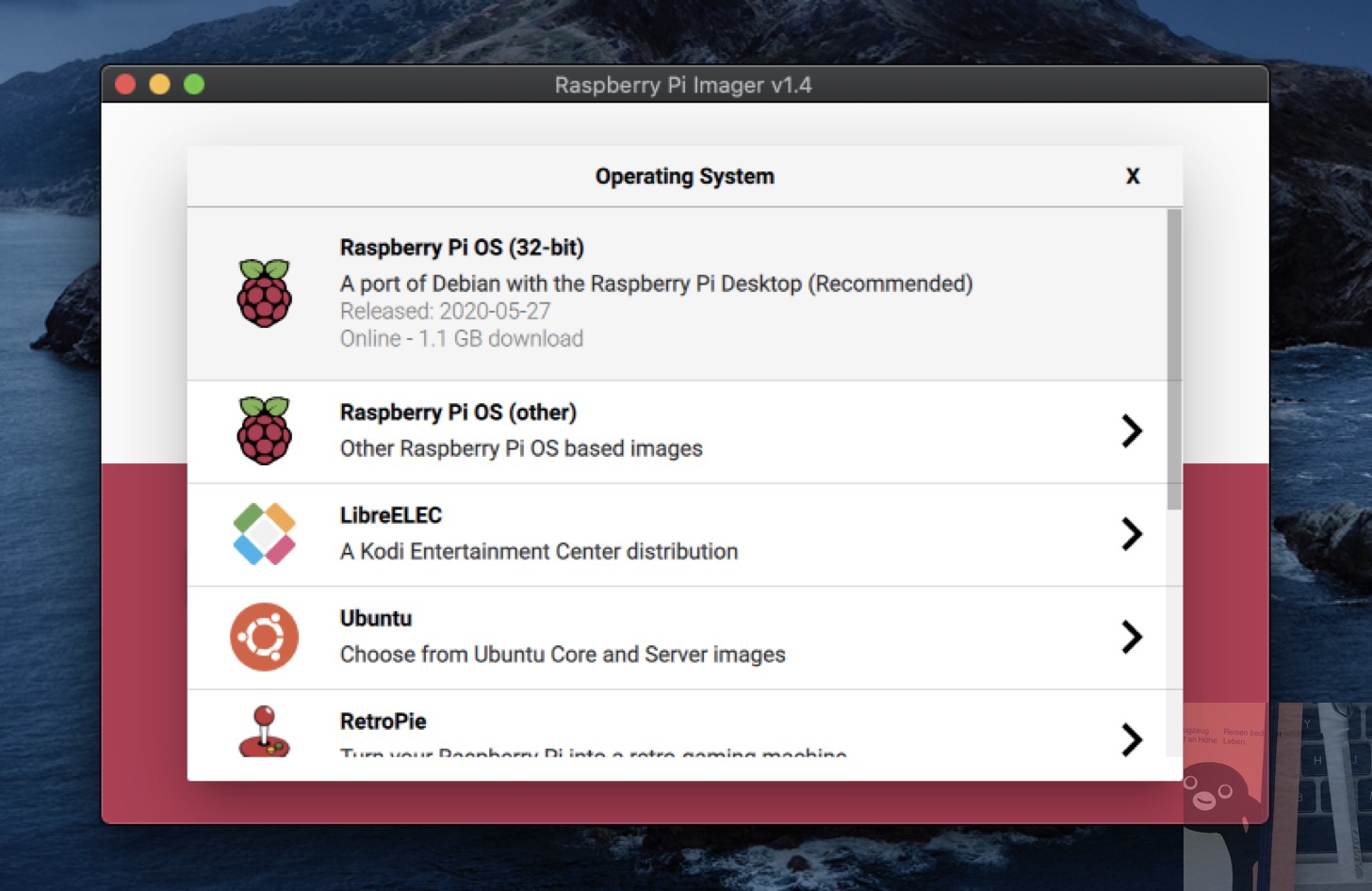
Task: Click 'Choose from Ubuntu Core and Server images'
Action: (x=563, y=654)
